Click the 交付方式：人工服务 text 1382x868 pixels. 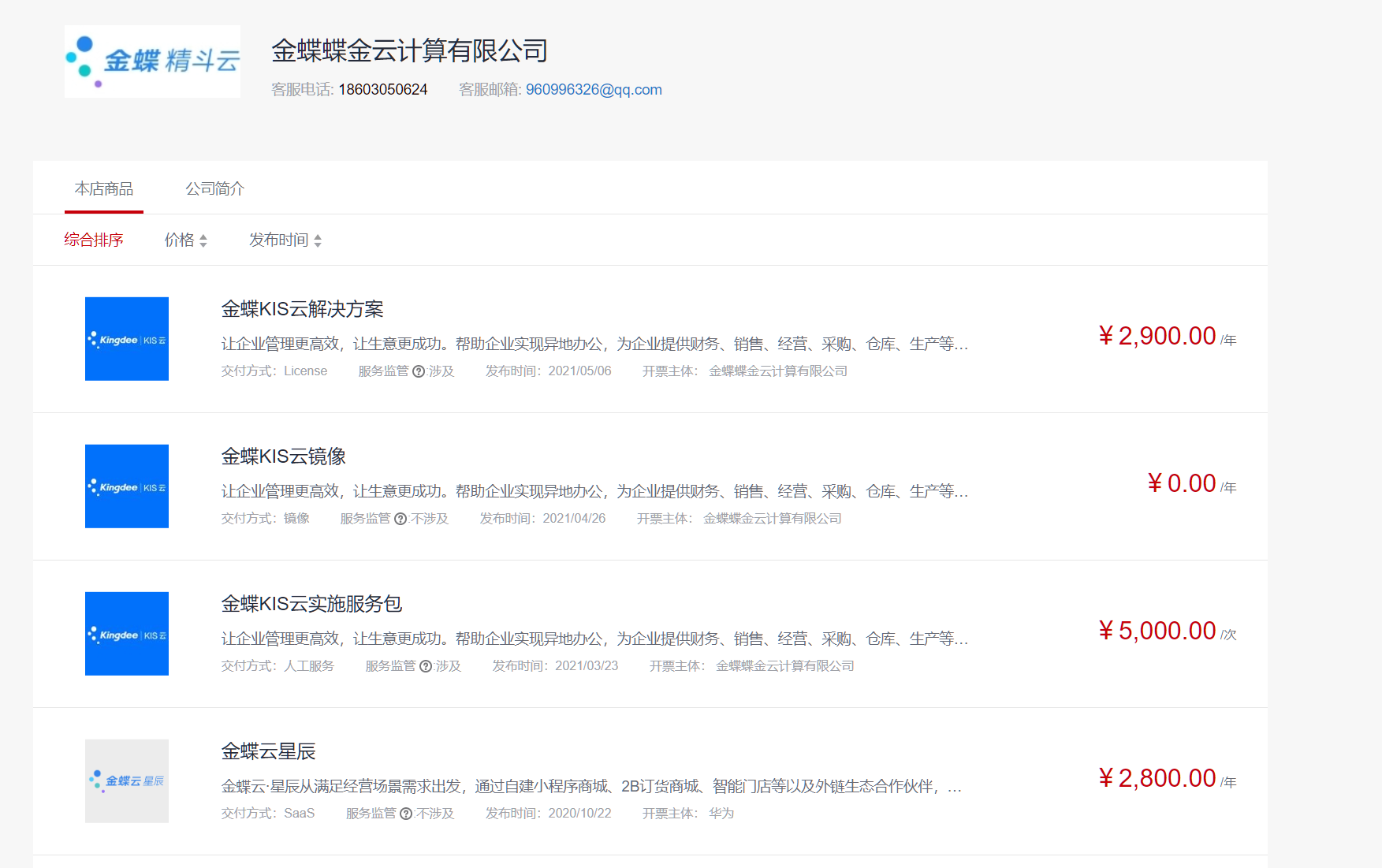click(278, 666)
